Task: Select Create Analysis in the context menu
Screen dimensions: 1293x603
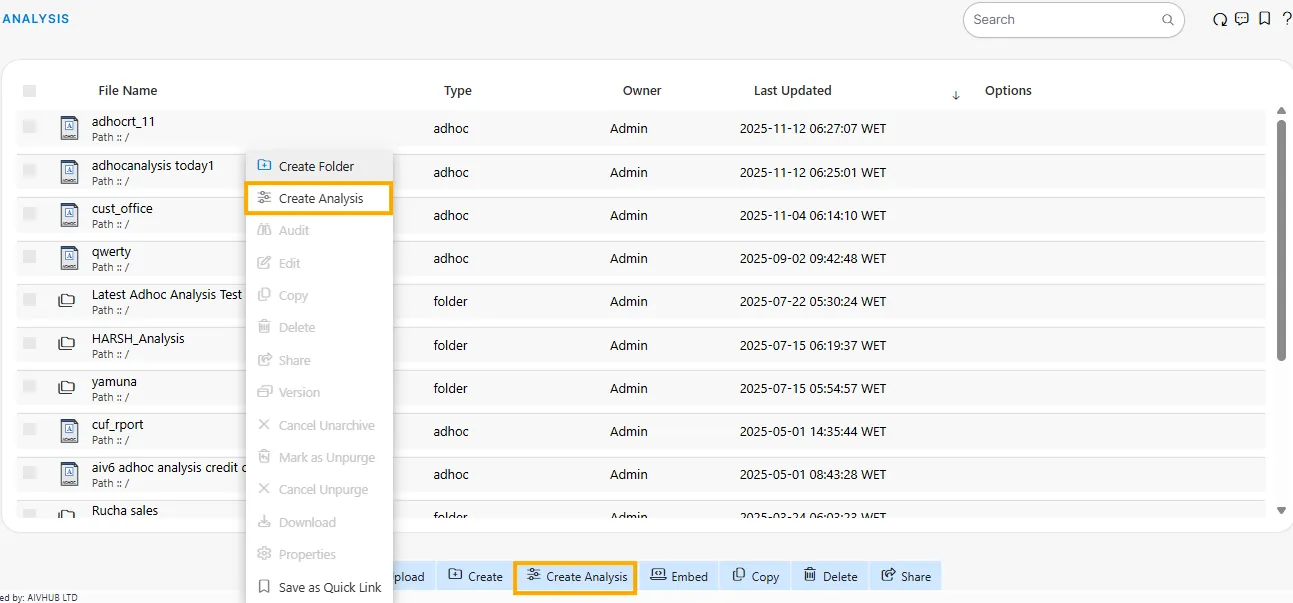Action: tap(320, 198)
